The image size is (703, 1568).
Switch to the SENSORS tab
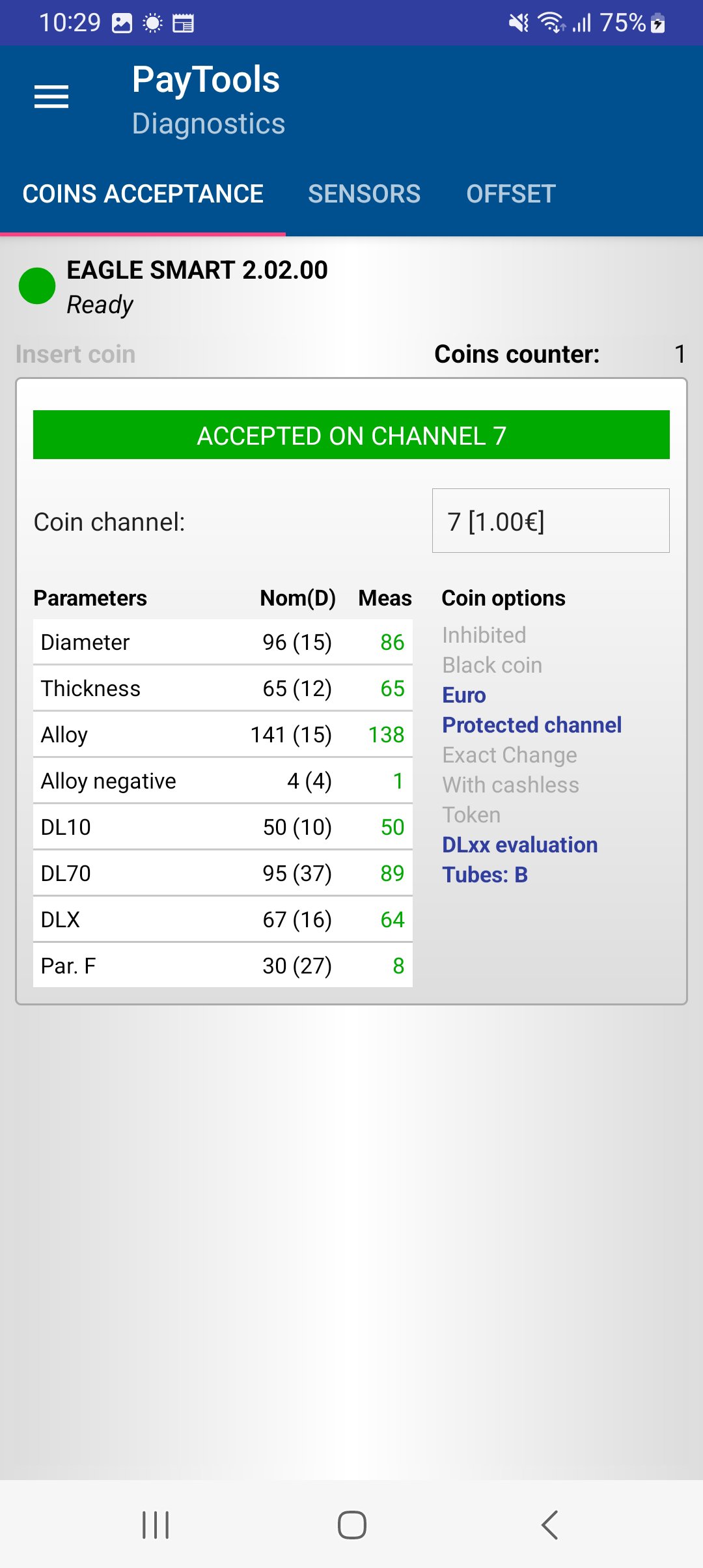tap(365, 194)
